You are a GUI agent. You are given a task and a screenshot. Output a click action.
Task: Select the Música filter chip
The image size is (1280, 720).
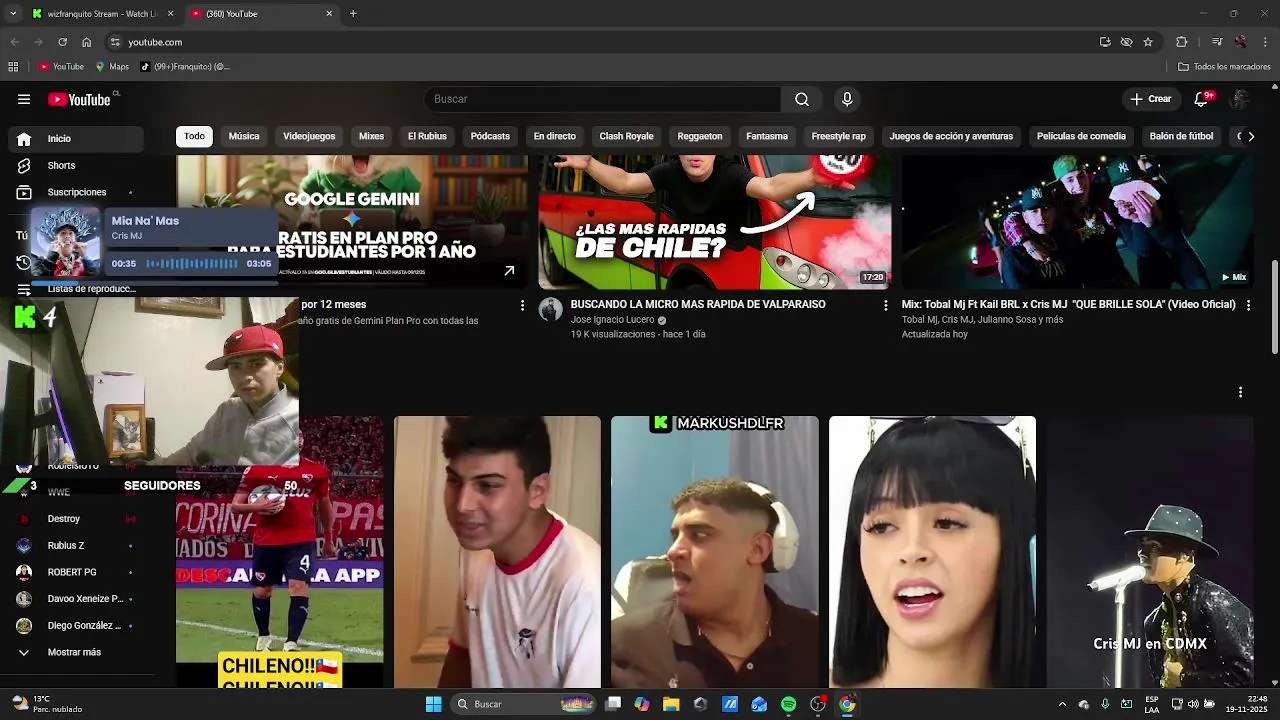(244, 136)
